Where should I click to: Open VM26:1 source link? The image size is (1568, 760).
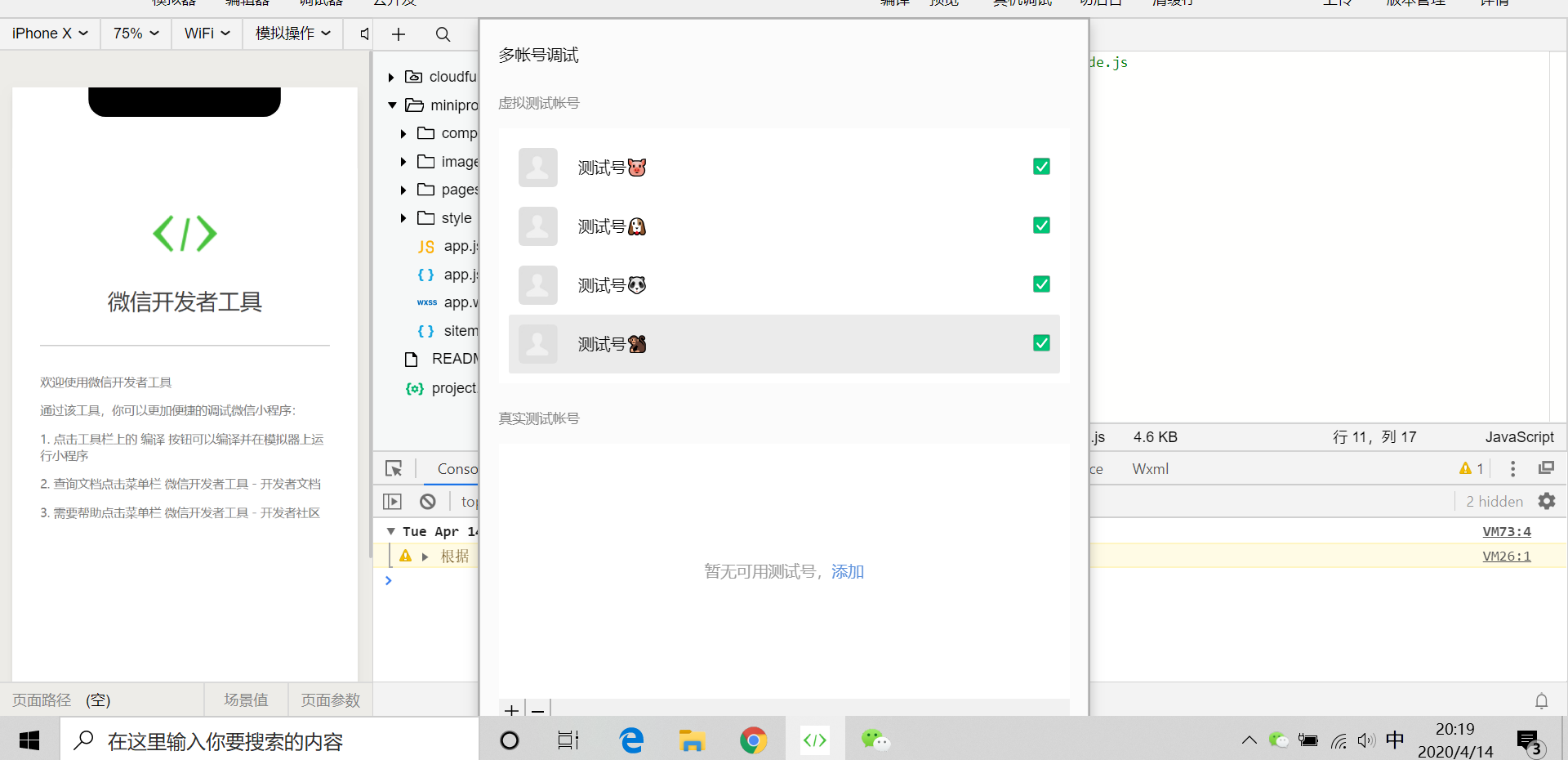(x=1507, y=557)
